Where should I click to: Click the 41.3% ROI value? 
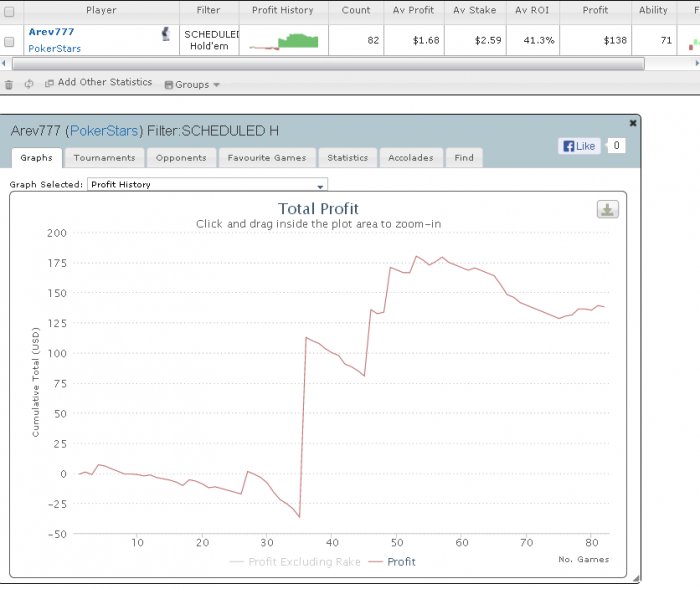click(539, 40)
